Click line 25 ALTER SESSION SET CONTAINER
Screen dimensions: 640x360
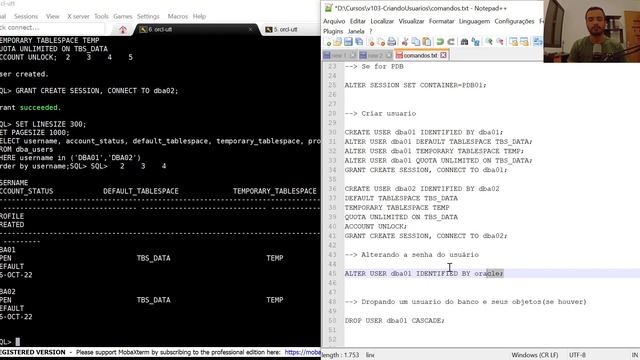[416, 85]
